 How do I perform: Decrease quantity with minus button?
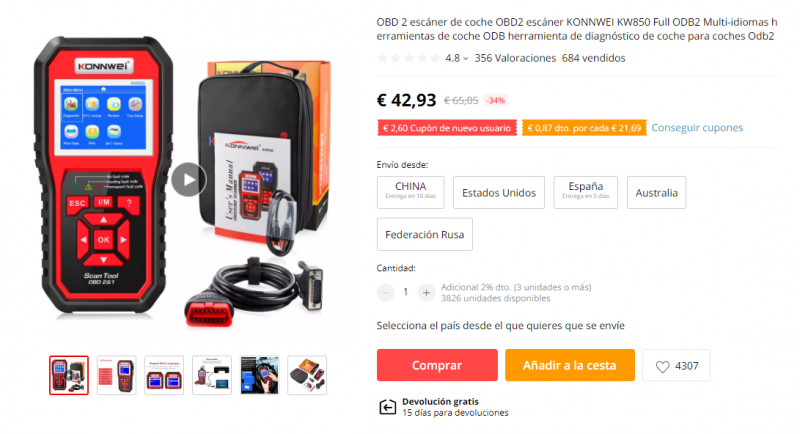coord(385,292)
